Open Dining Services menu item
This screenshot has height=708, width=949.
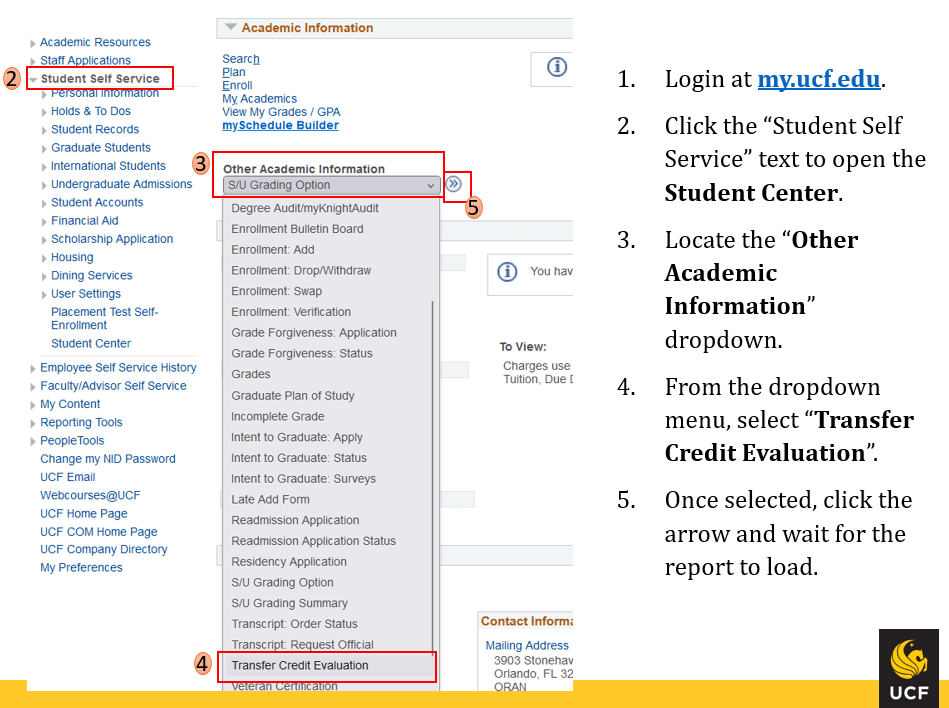tap(91, 275)
